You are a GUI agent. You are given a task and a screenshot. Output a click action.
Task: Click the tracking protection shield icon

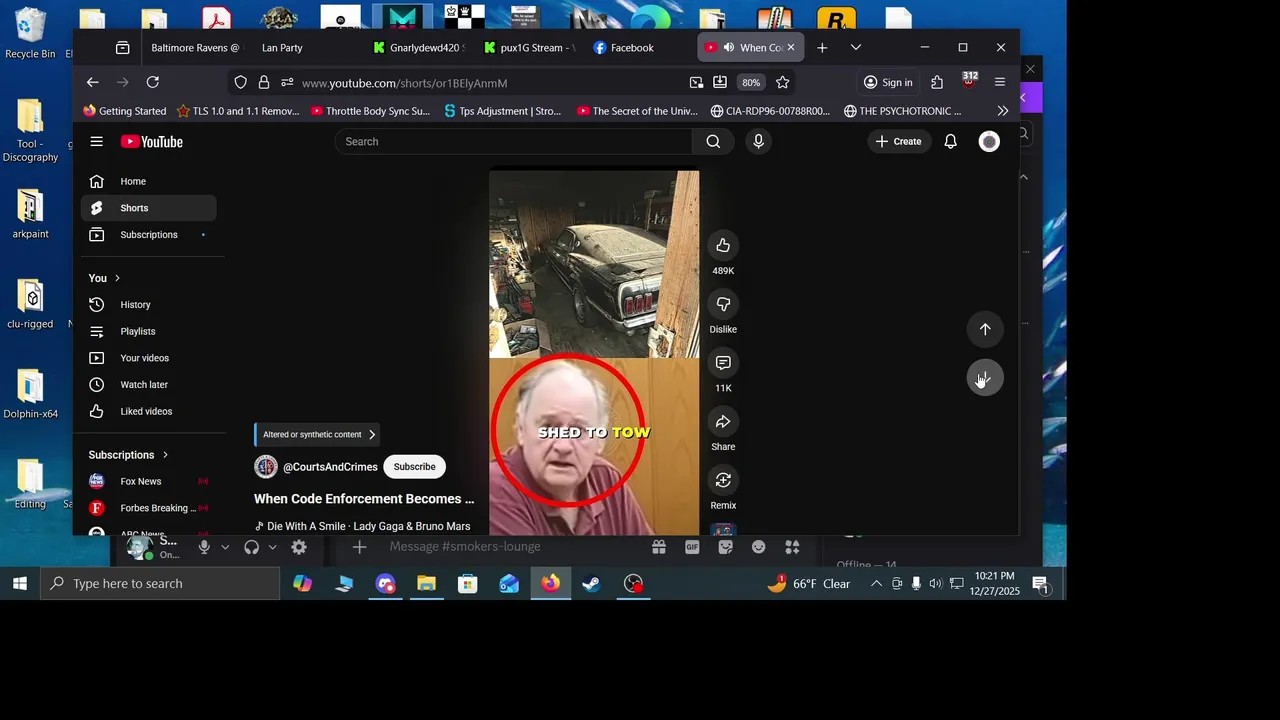pyautogui.click(x=240, y=82)
